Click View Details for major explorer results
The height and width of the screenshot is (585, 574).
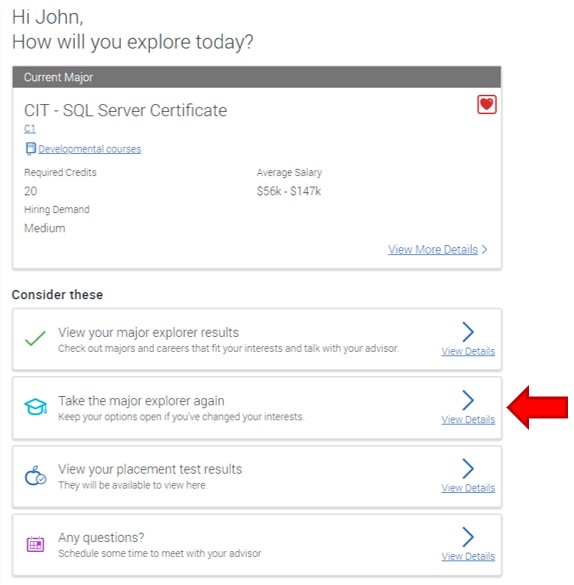pyautogui.click(x=468, y=351)
